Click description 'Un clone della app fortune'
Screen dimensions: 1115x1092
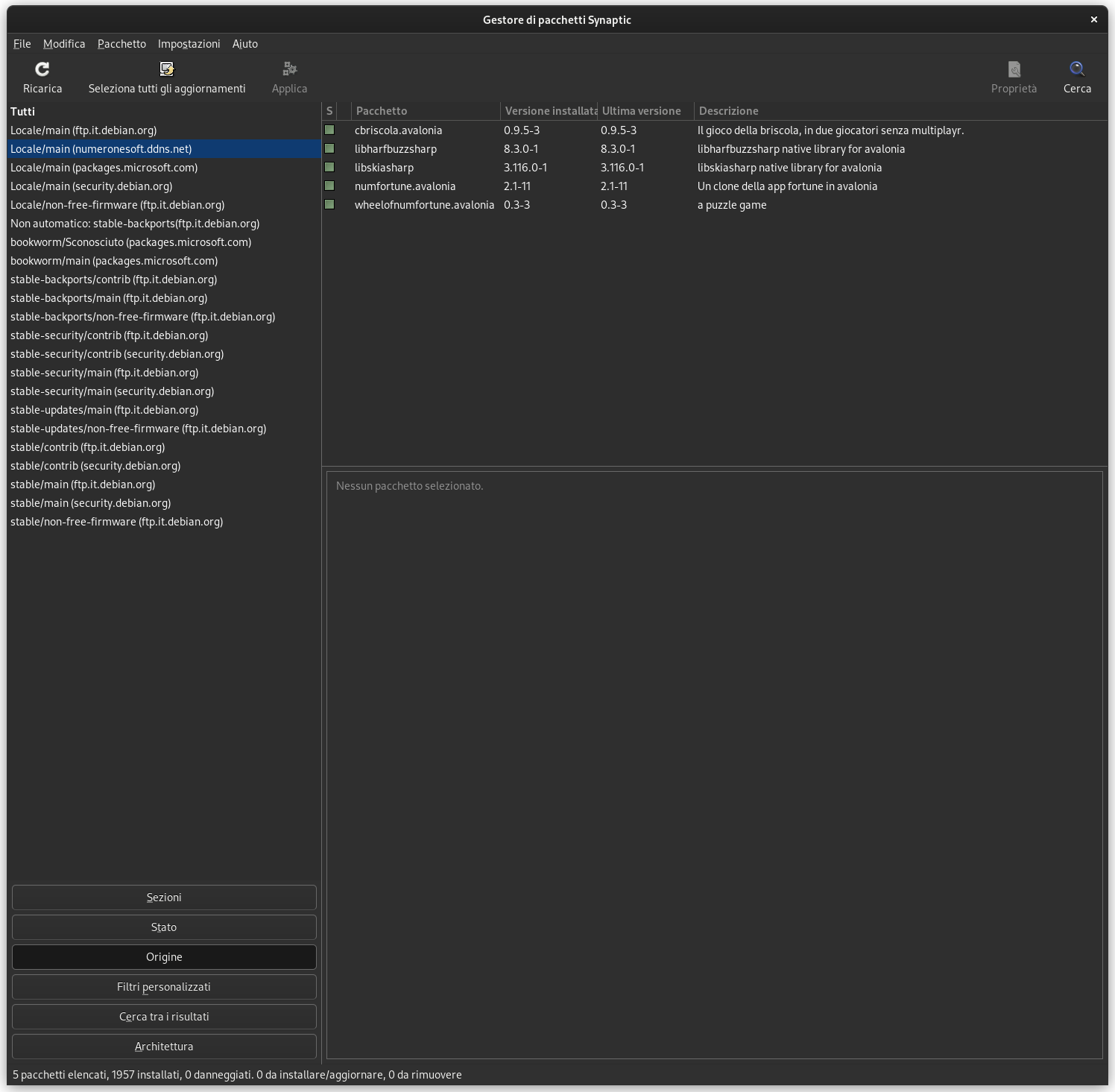(788, 186)
